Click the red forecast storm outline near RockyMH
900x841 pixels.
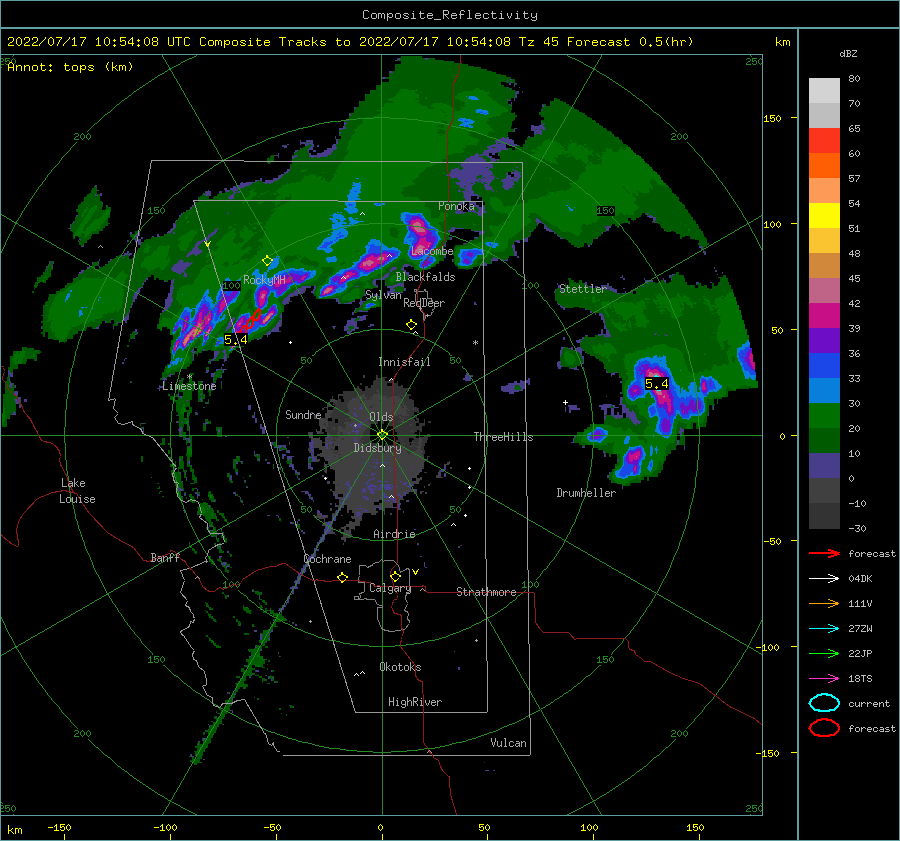251,320
